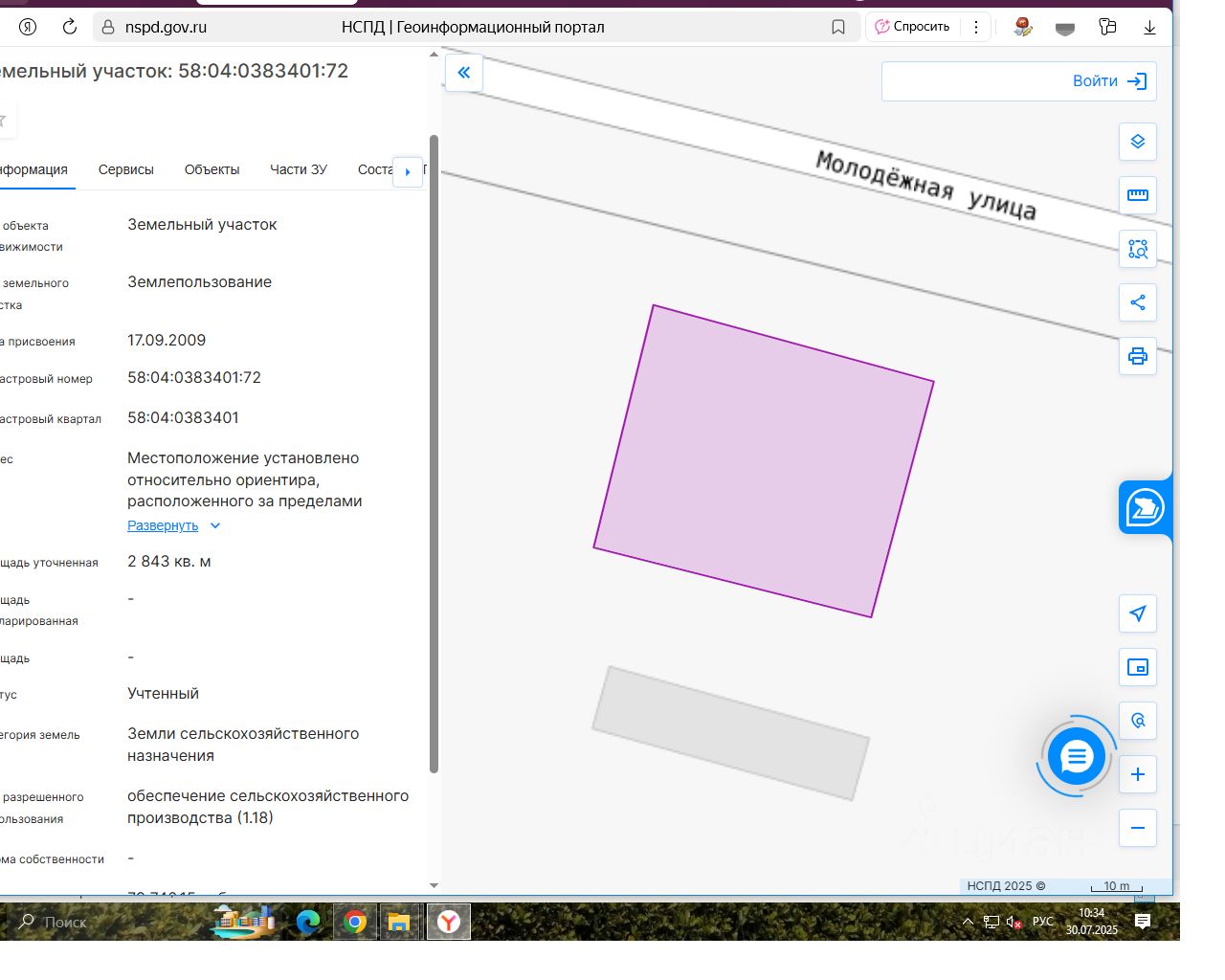Switch to Yandex Browser in the taskbar
1225x980 pixels.
[448, 922]
